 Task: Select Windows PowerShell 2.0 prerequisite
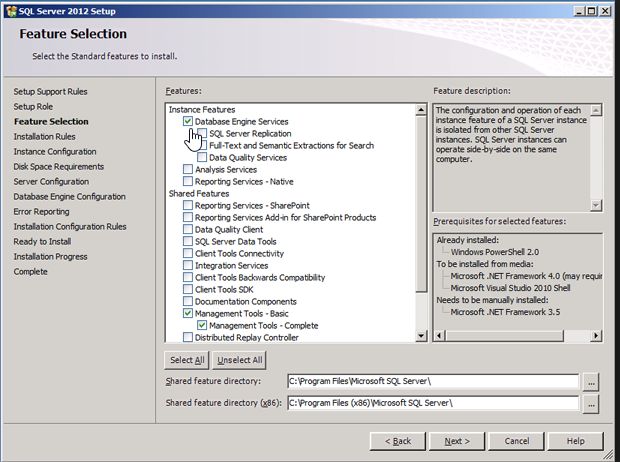pyautogui.click(x=495, y=252)
